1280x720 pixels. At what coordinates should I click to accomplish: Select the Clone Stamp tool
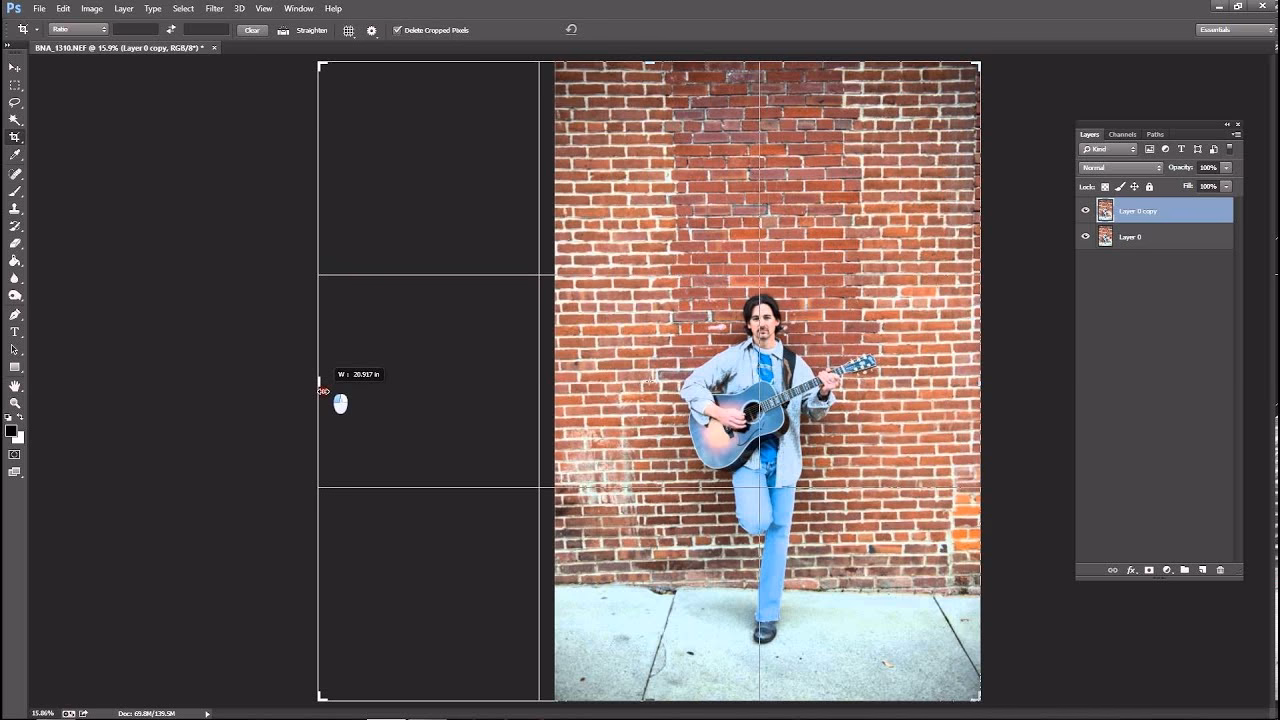[14, 208]
